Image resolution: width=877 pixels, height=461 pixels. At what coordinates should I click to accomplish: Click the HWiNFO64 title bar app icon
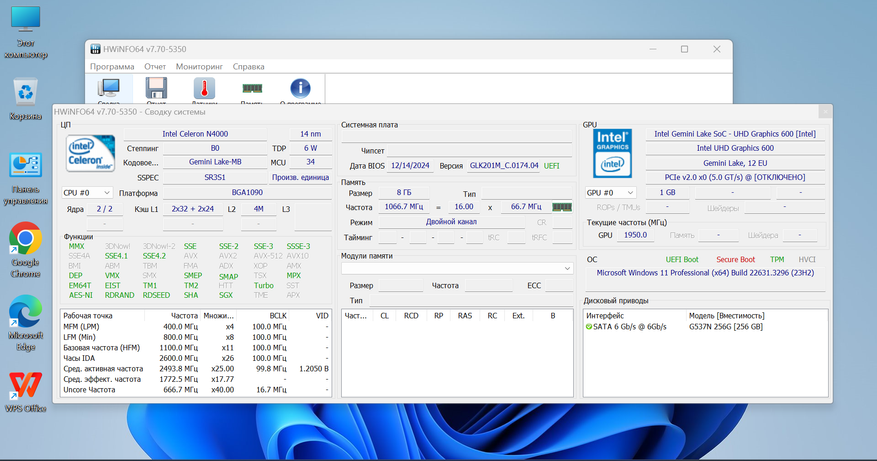click(96, 49)
